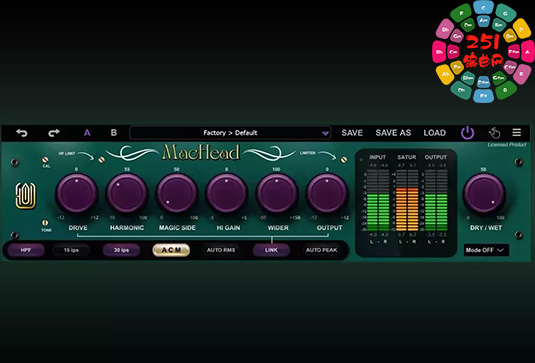This screenshot has height=363, width=535.
Task: Click the WIDER knob
Action: [x=277, y=193]
